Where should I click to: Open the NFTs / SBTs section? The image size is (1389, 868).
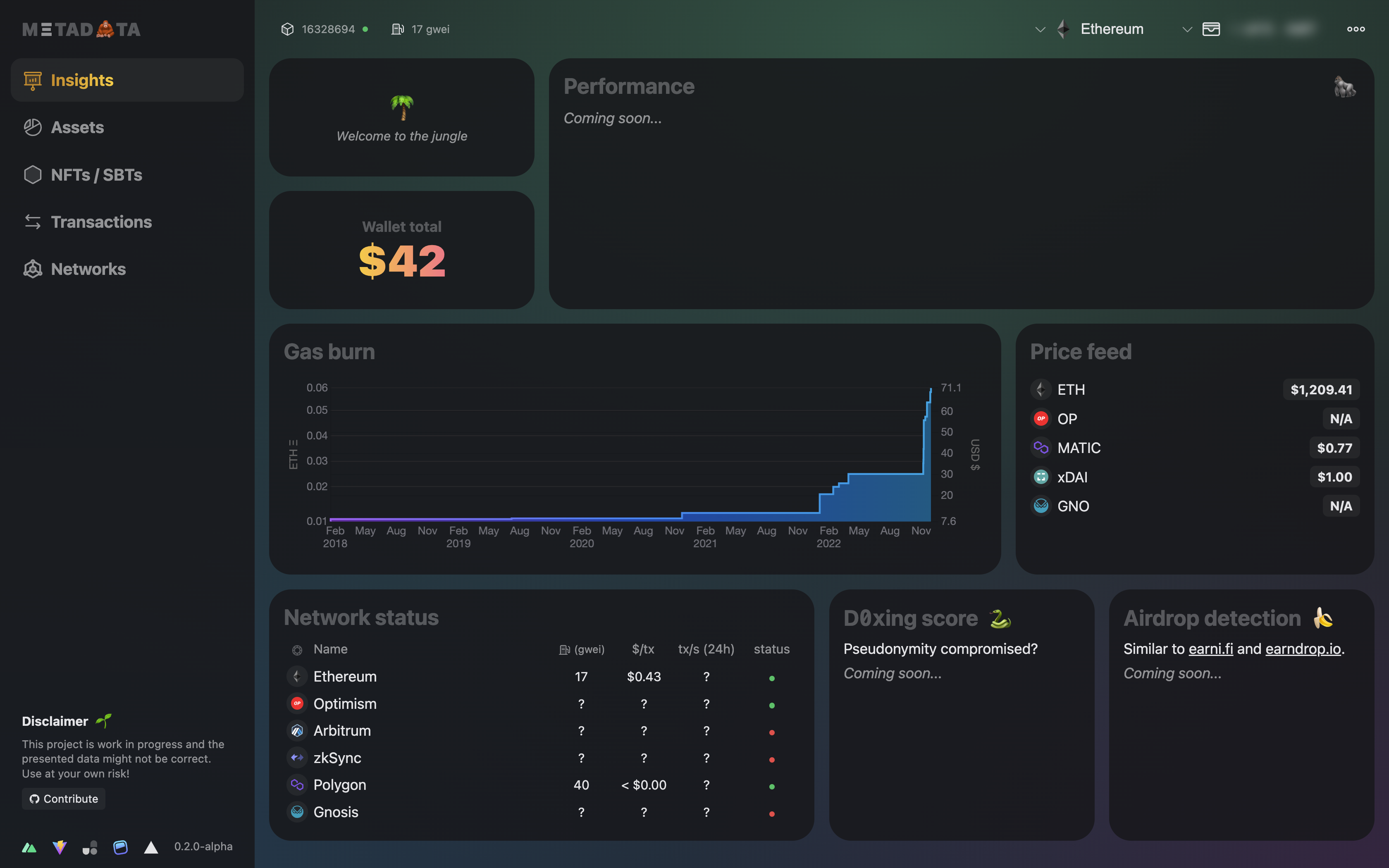coord(96,174)
